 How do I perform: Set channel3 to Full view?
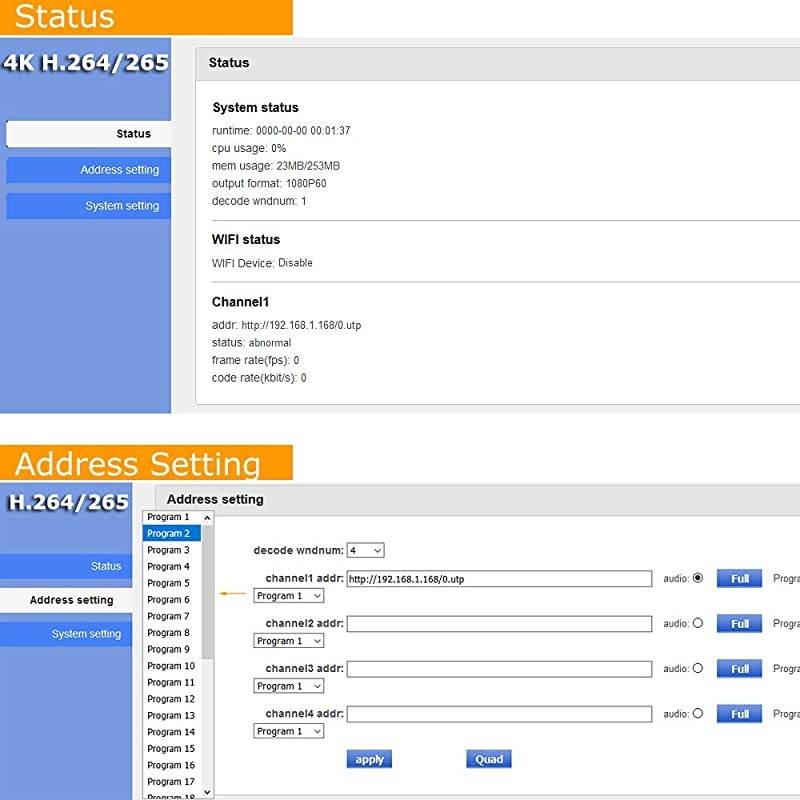739,668
